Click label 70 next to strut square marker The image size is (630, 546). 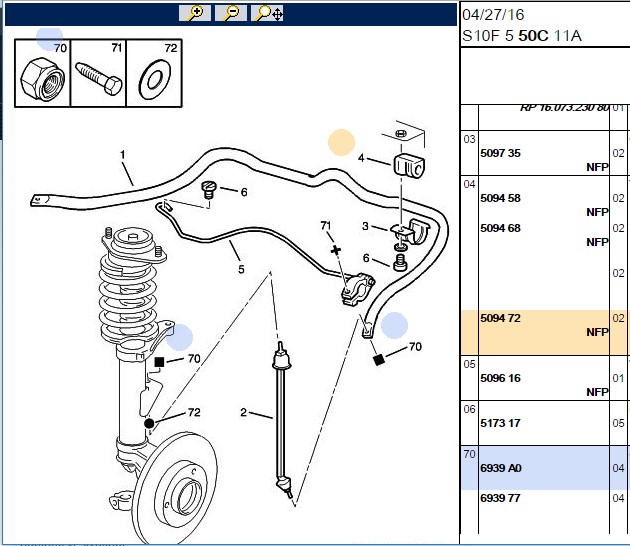click(x=194, y=358)
